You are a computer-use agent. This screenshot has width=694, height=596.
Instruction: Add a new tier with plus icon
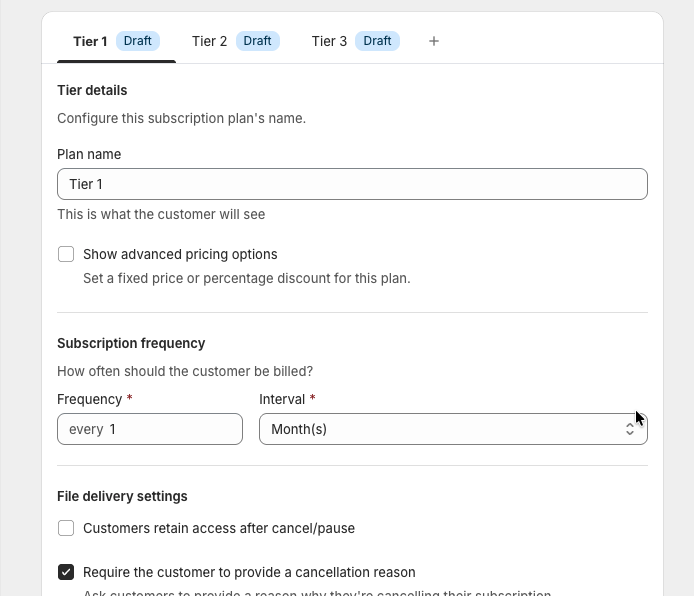(433, 41)
